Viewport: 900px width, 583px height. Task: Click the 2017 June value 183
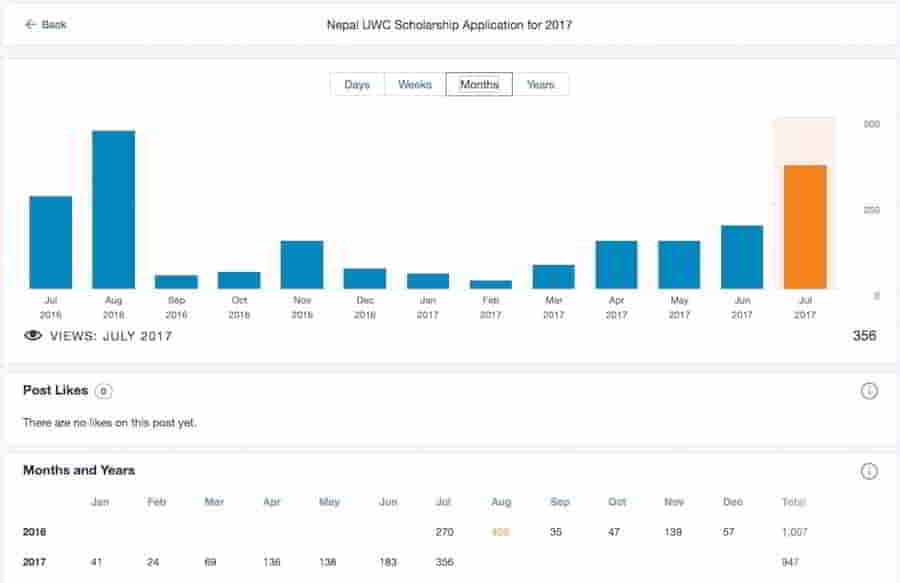(x=388, y=562)
